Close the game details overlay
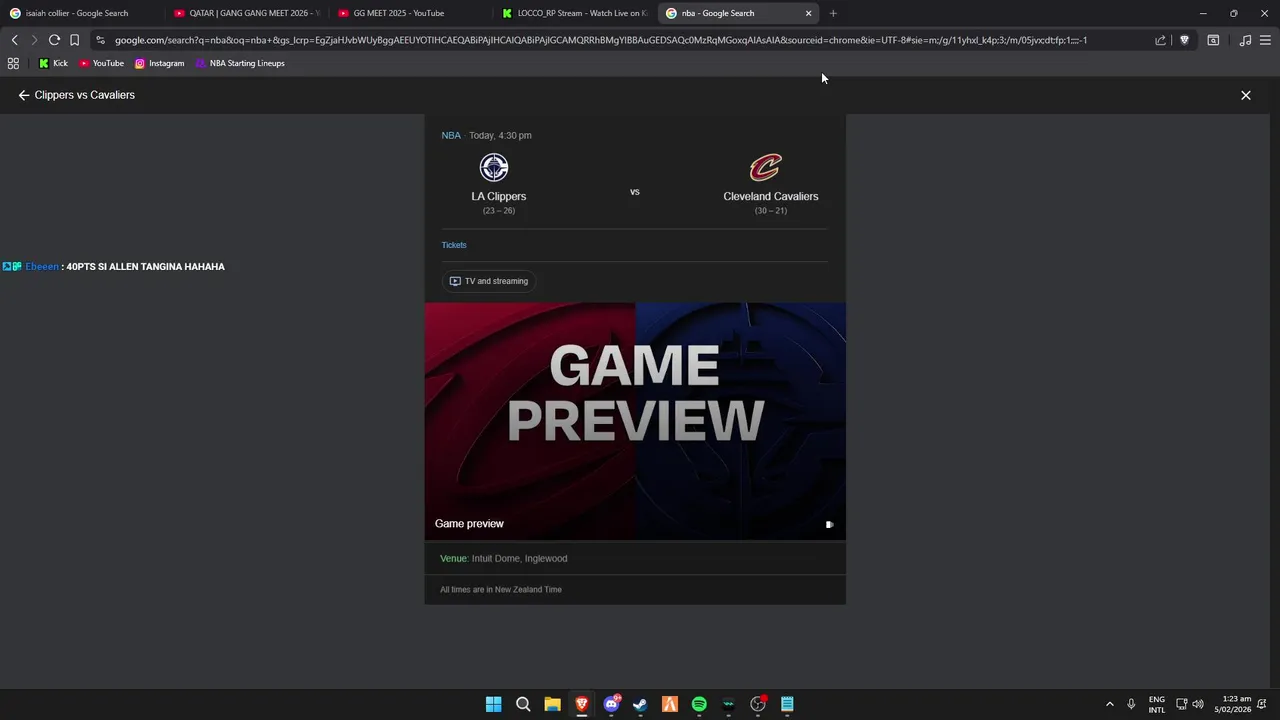The height and width of the screenshot is (720, 1280). point(1246,95)
